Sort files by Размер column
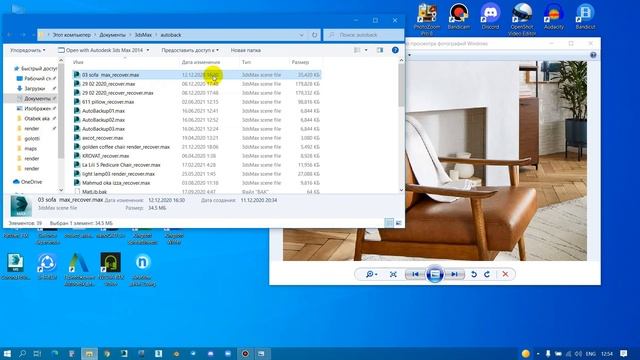 click(x=300, y=62)
